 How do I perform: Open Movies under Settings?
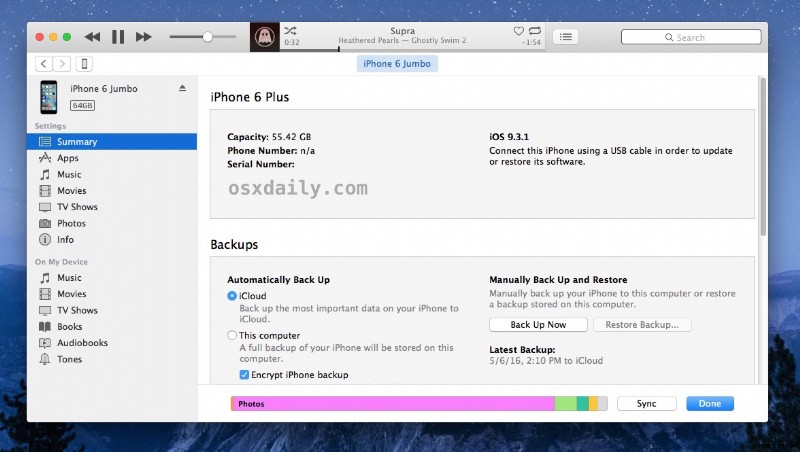112,191
